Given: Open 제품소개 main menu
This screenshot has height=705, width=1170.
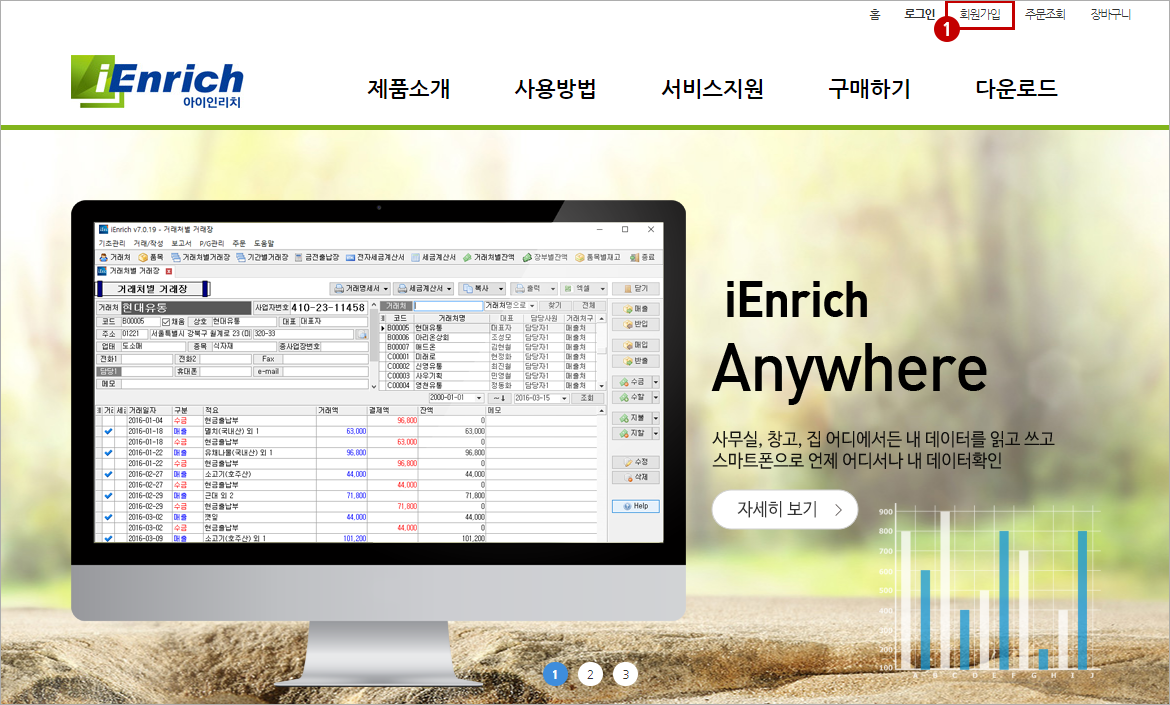Looking at the screenshot, I should pos(409,89).
